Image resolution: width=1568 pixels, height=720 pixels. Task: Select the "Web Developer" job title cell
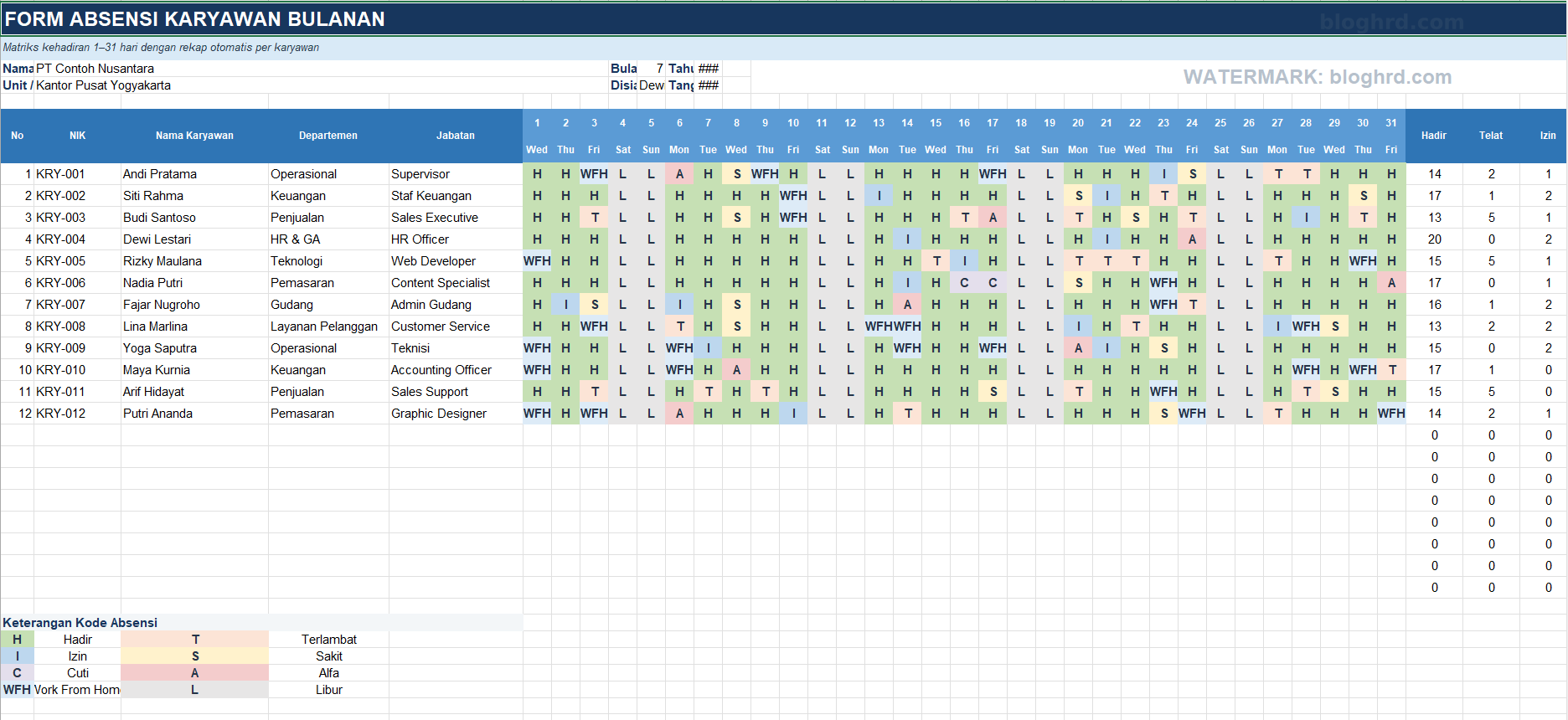(x=456, y=261)
